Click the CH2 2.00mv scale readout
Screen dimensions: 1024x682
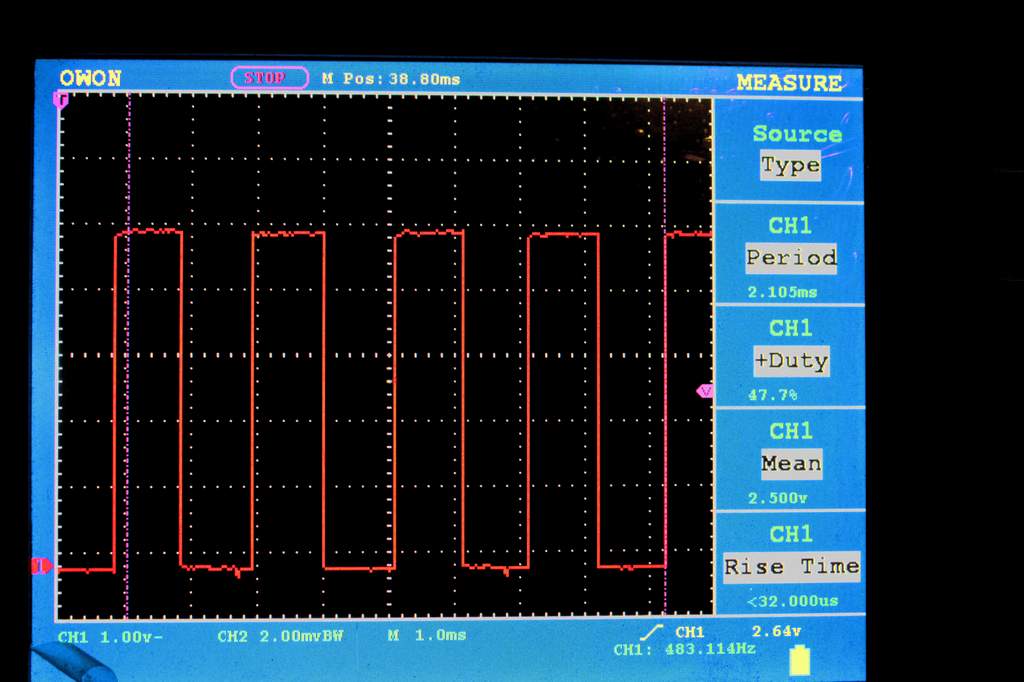pyautogui.click(x=279, y=636)
